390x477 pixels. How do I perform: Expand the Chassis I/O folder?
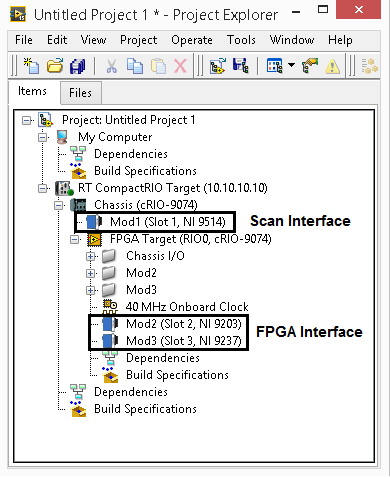(90, 256)
